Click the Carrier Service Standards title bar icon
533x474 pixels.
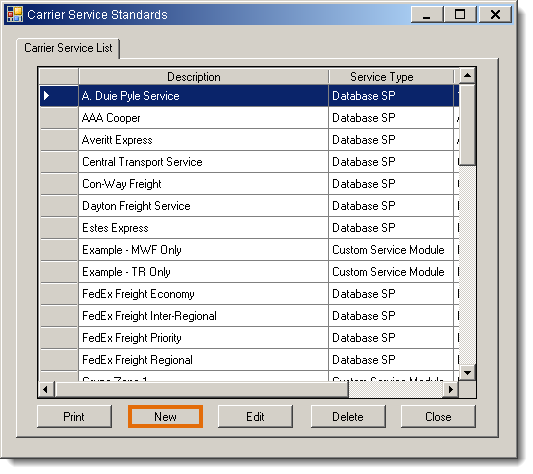15,15
